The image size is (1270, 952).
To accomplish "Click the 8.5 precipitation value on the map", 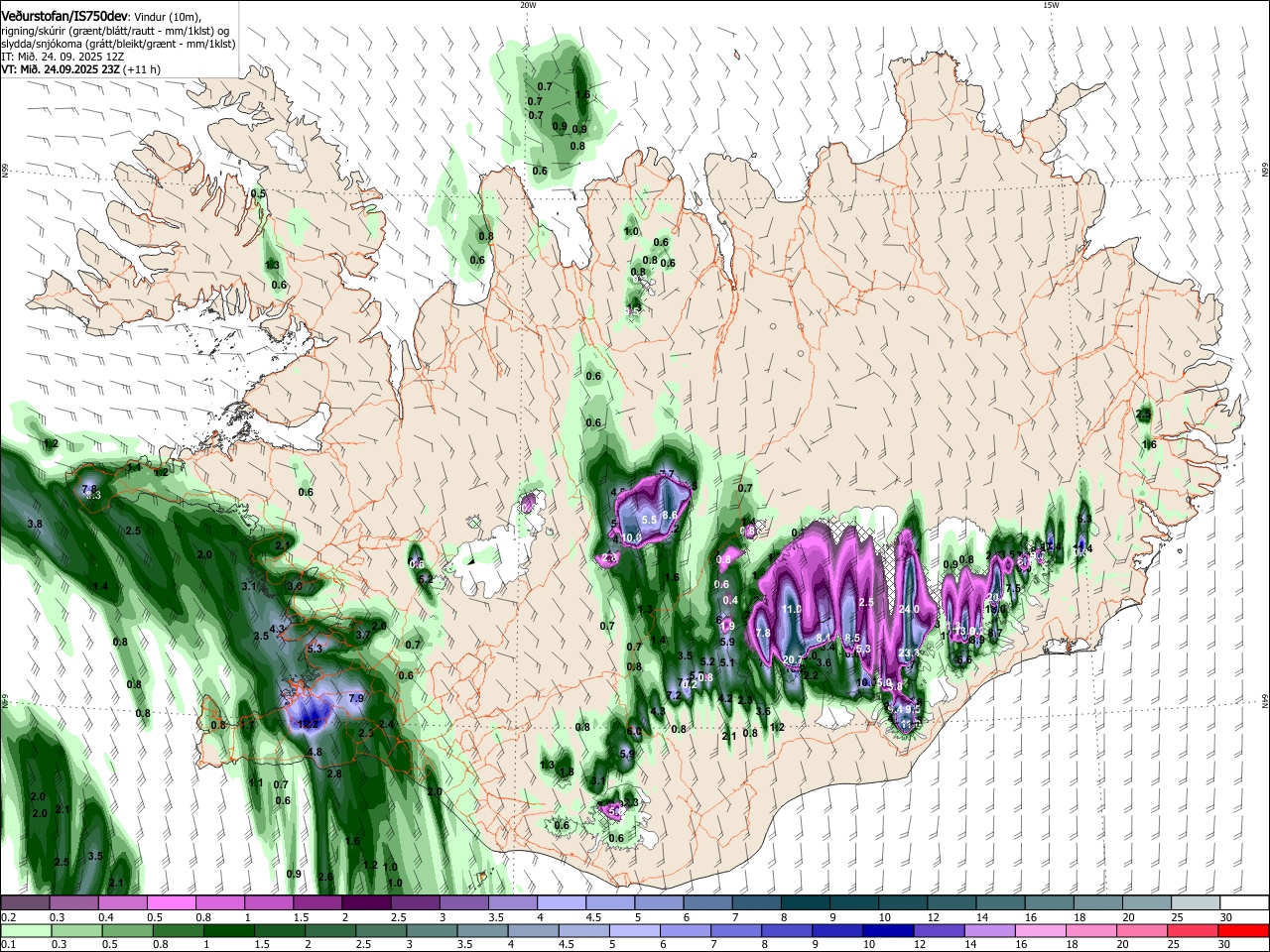I will (851, 638).
